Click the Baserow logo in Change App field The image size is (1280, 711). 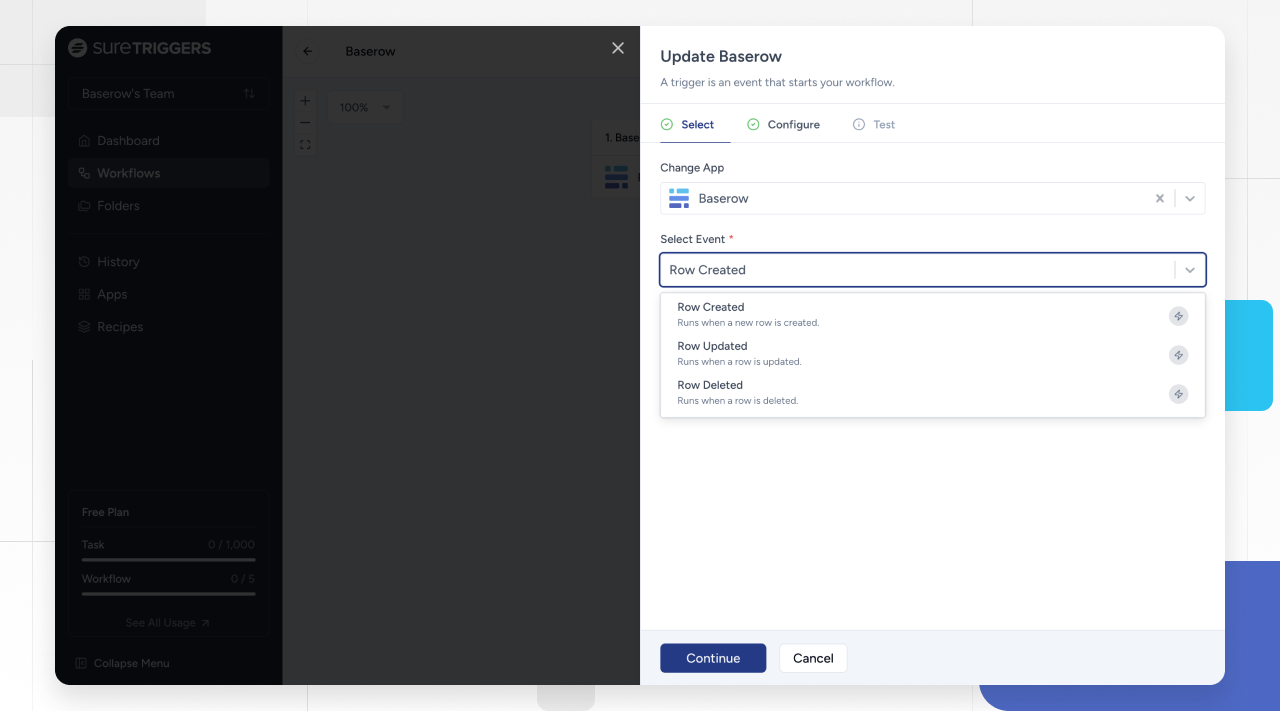[x=679, y=198]
